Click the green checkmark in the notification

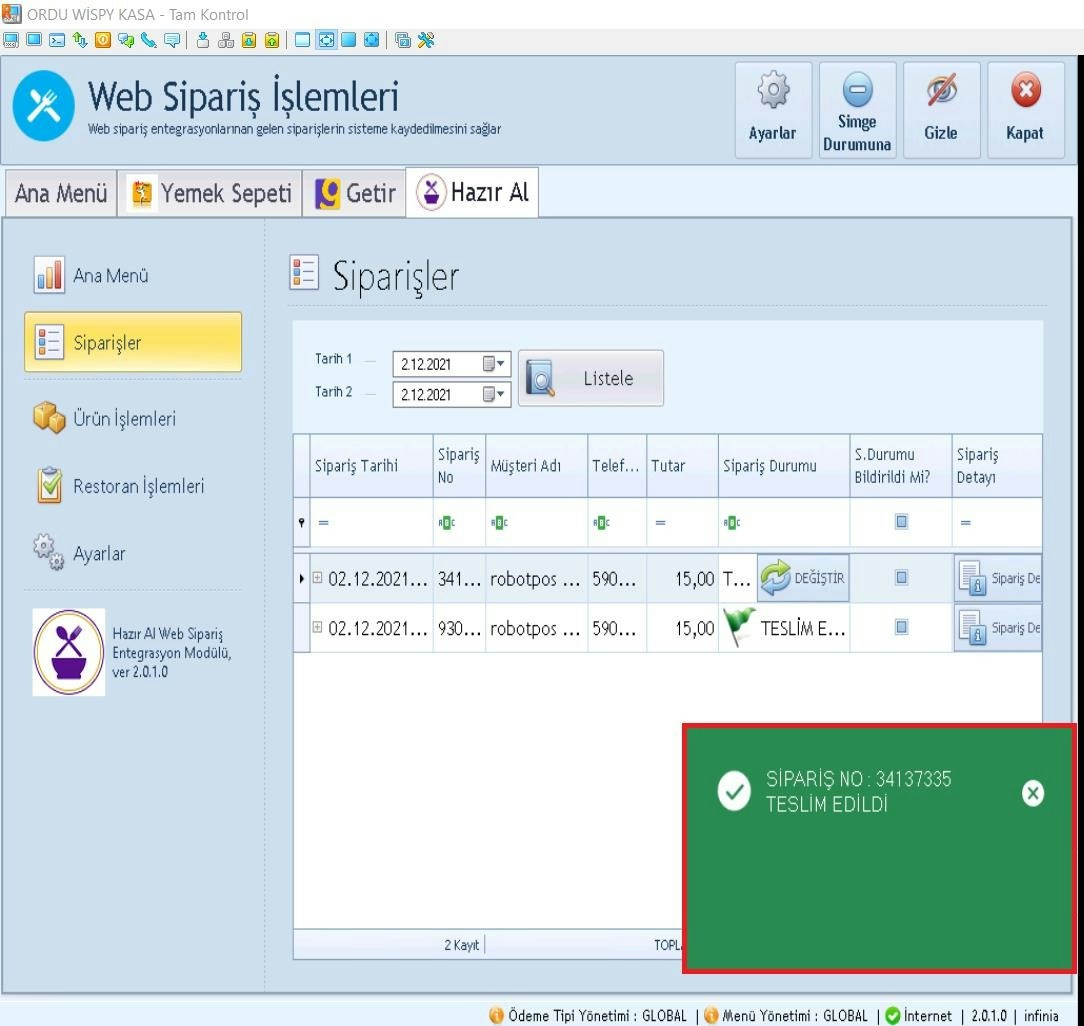coord(734,790)
